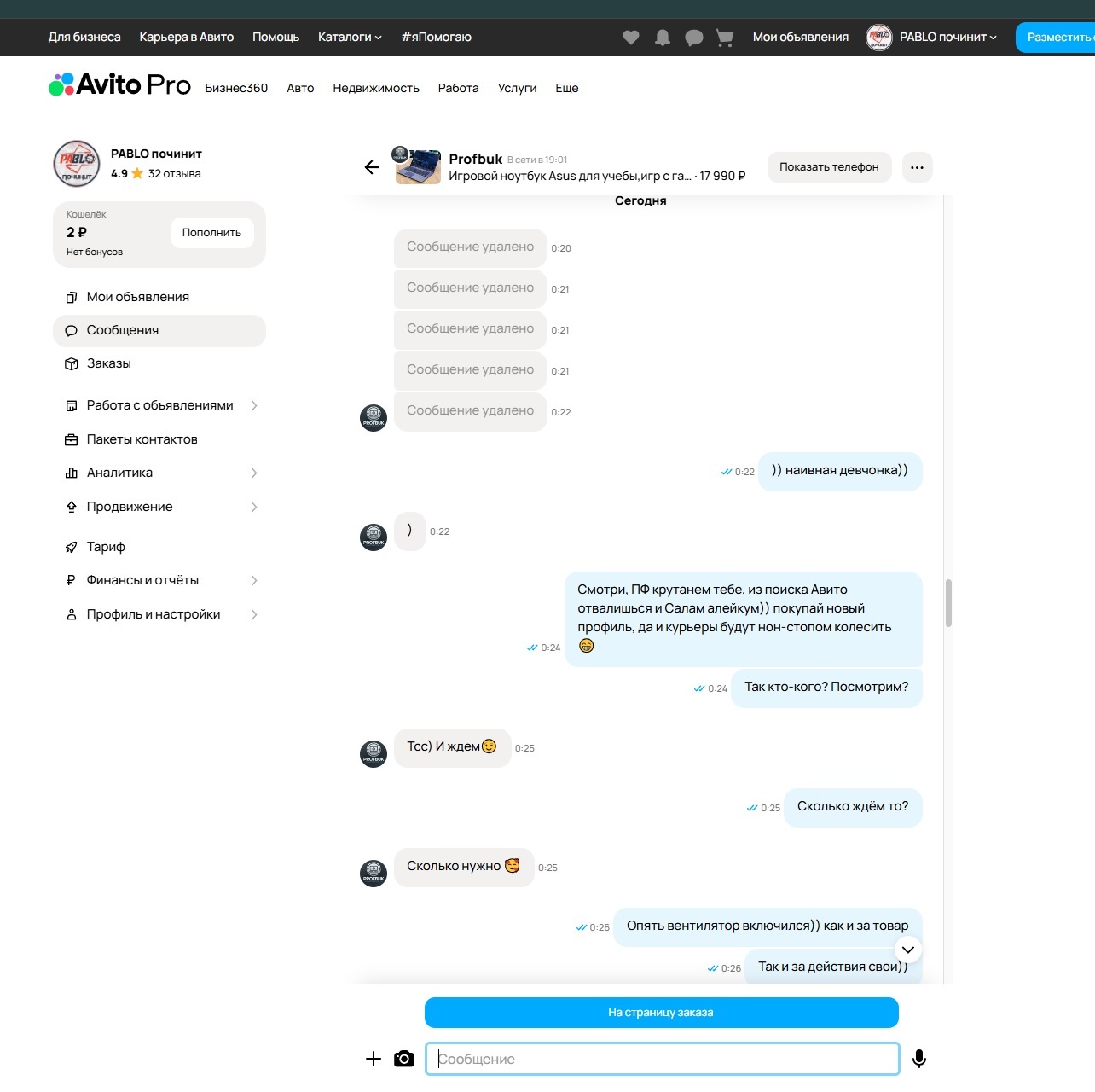Click the favorites heart icon
This screenshot has height=1092, width=1095.
coord(631,38)
